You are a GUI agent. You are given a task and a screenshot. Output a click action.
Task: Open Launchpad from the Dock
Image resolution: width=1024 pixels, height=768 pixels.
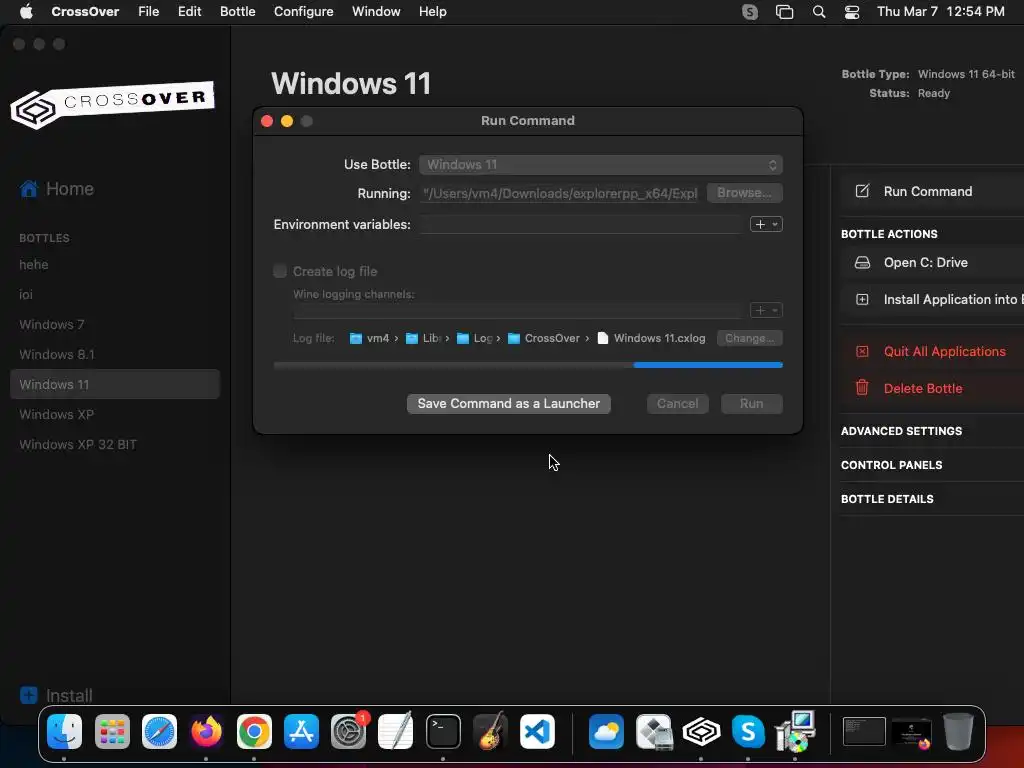112,731
